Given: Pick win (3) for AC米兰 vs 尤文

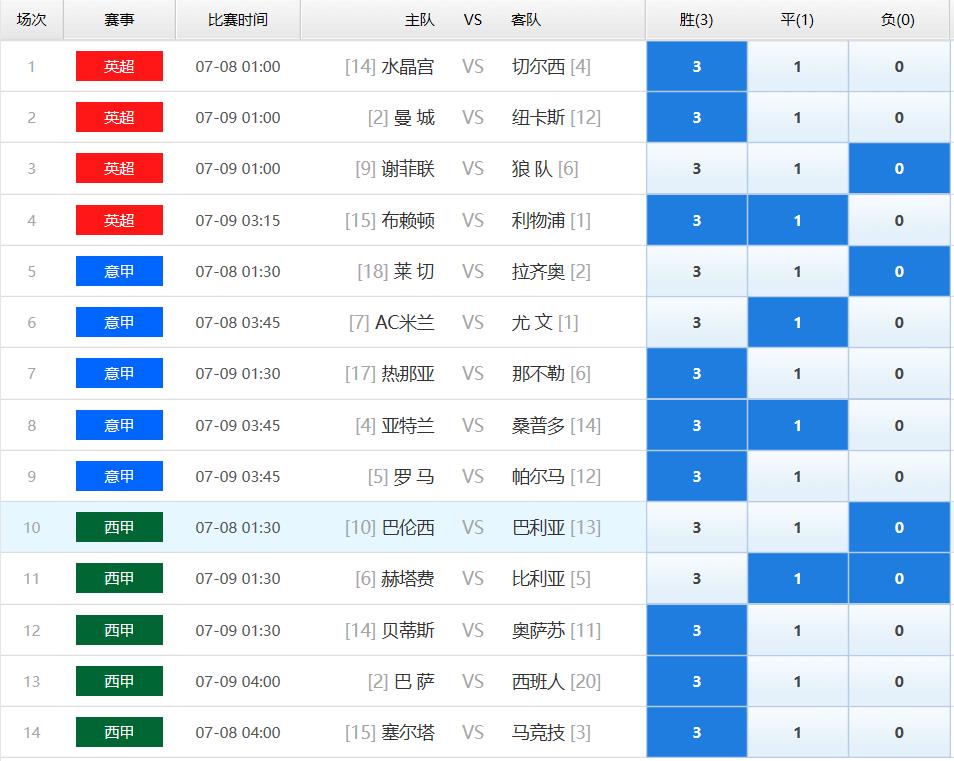Looking at the screenshot, I should 697,322.
